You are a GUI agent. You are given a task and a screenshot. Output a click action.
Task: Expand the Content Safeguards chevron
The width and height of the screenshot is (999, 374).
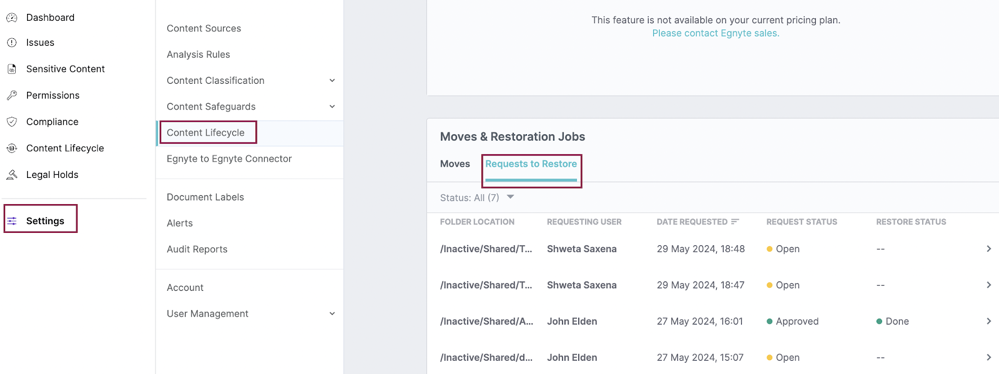(332, 106)
